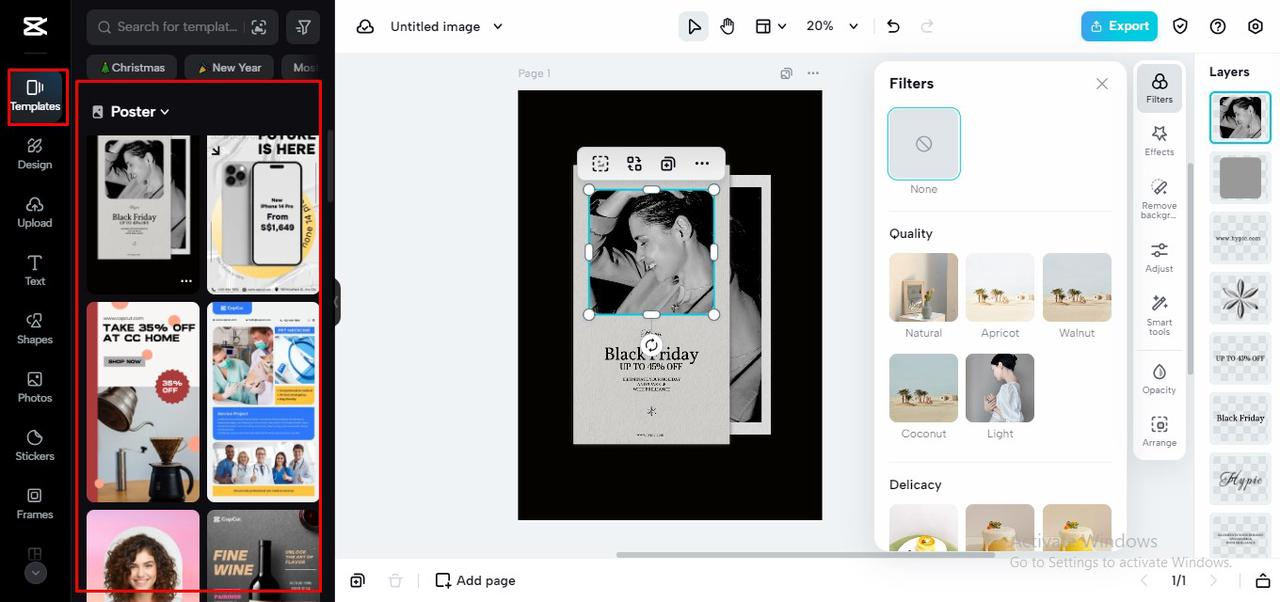Open the CapCut home logo
The image size is (1280, 602).
(35, 26)
